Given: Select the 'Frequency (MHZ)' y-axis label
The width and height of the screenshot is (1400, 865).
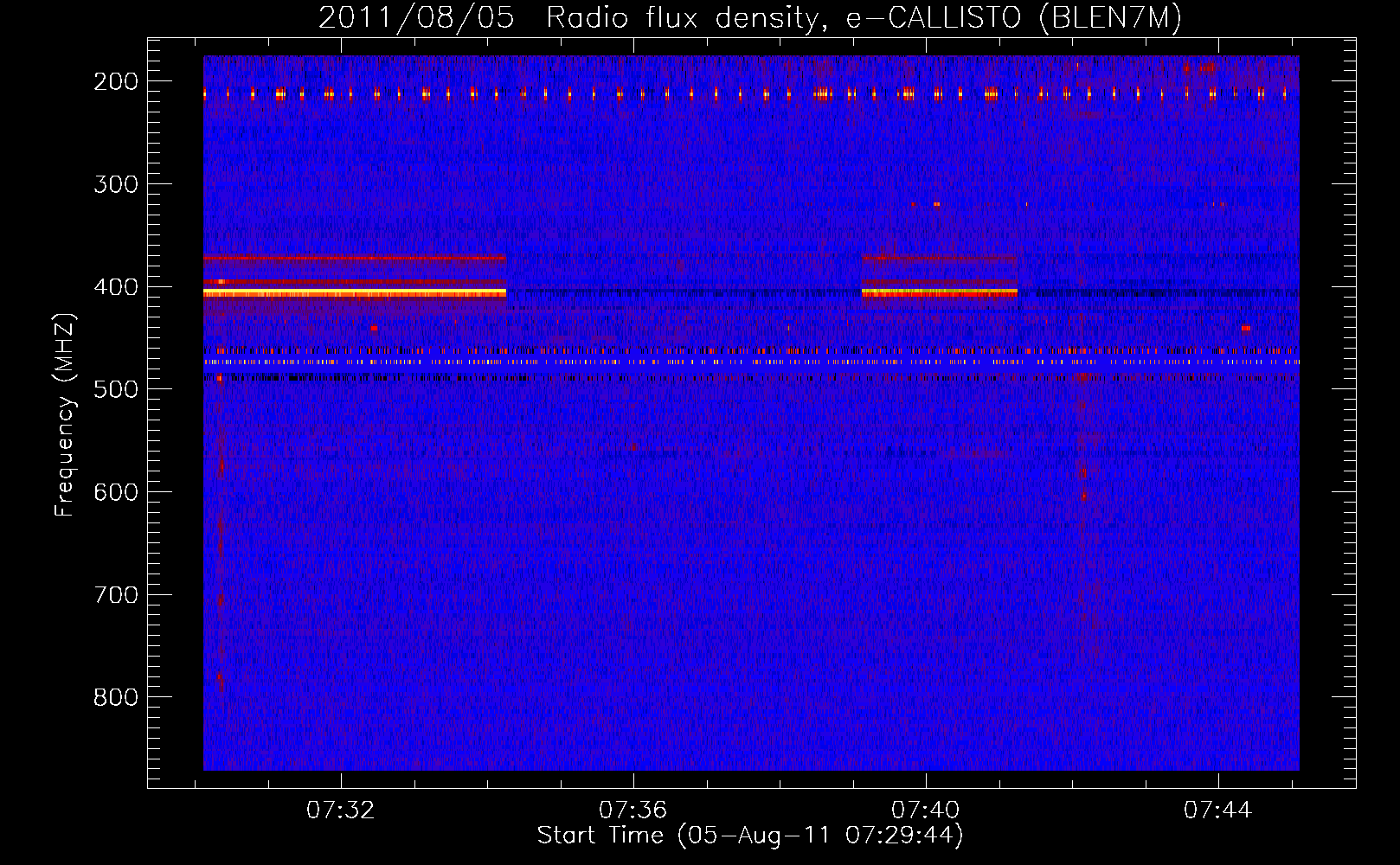Looking at the screenshot, I should [65, 414].
